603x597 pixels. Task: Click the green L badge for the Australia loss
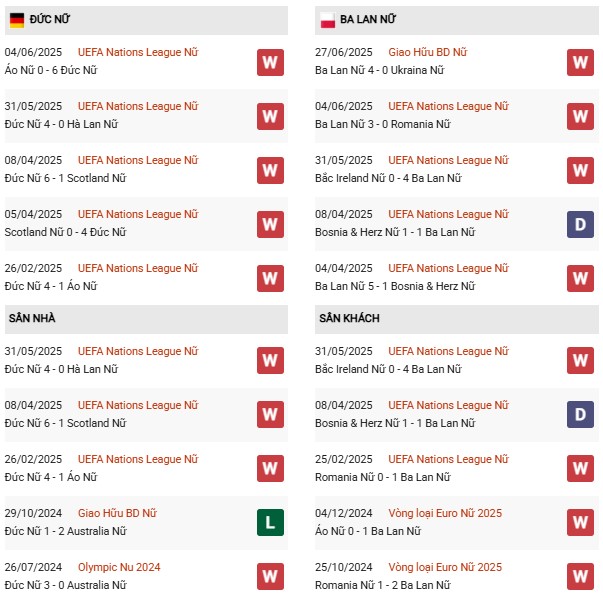pos(270,523)
